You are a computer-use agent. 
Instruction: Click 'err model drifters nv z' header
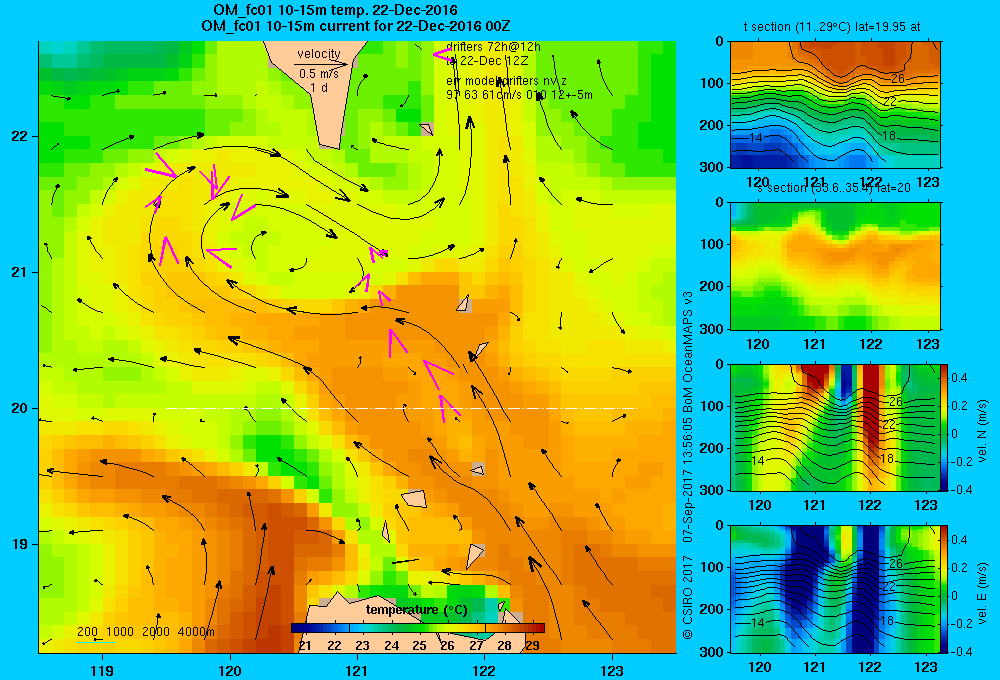506,81
